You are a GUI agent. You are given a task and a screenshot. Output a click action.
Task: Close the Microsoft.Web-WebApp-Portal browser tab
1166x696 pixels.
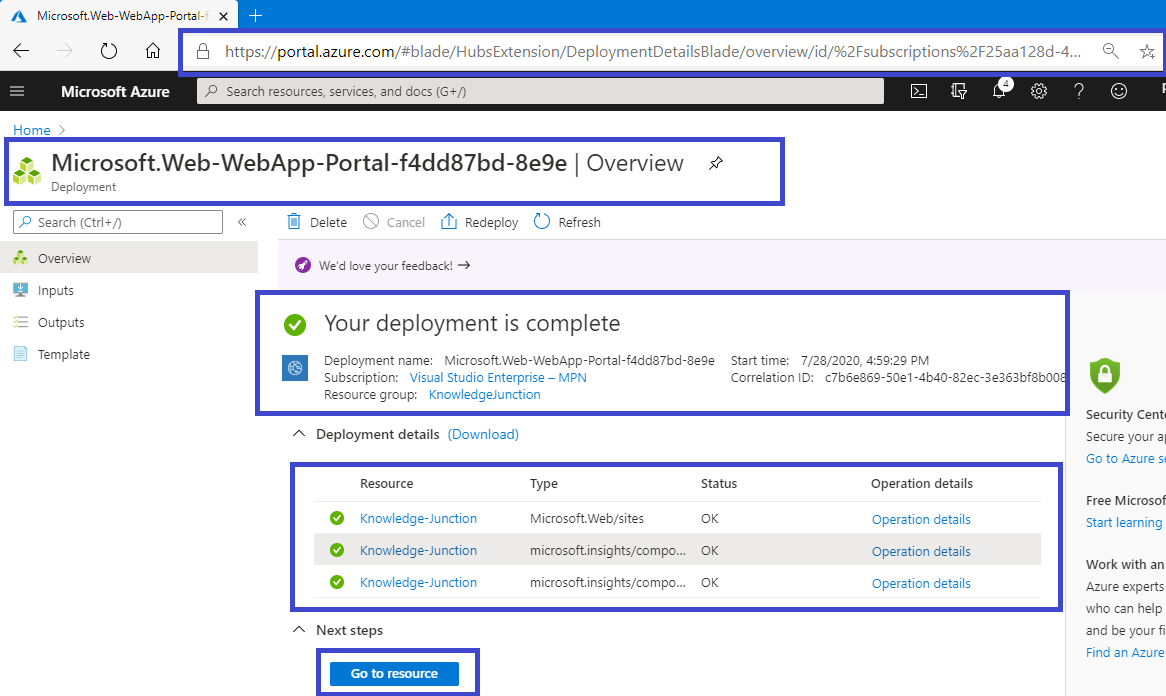(224, 16)
